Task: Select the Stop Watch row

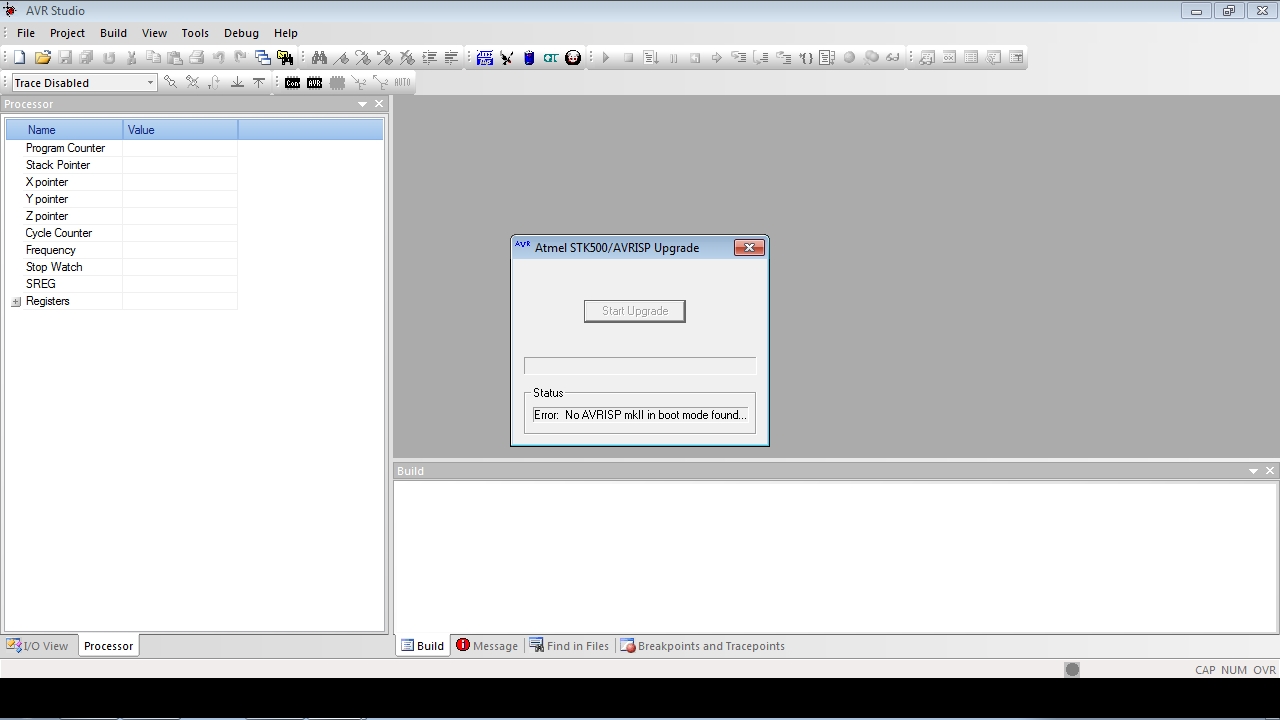Action: point(122,267)
